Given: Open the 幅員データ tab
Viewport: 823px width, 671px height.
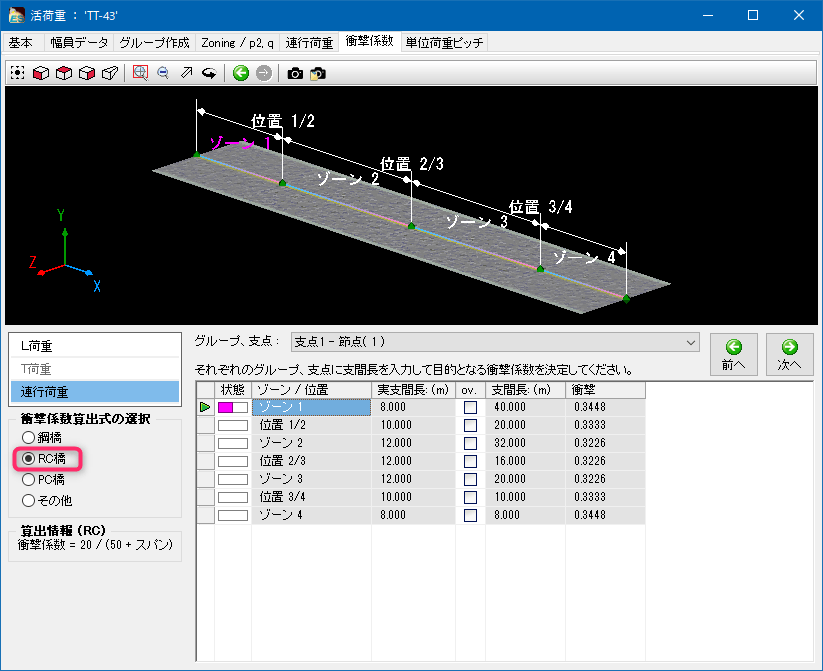Looking at the screenshot, I should [77, 43].
